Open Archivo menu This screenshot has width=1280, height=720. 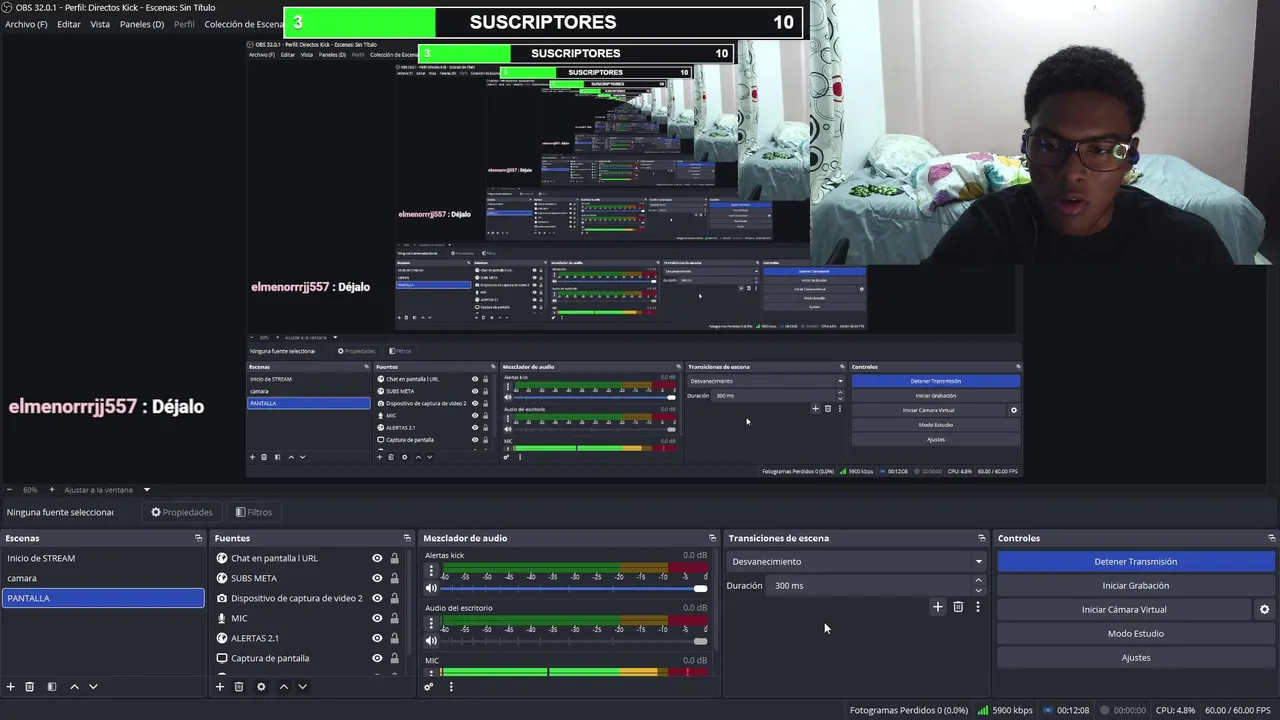click(x=26, y=24)
